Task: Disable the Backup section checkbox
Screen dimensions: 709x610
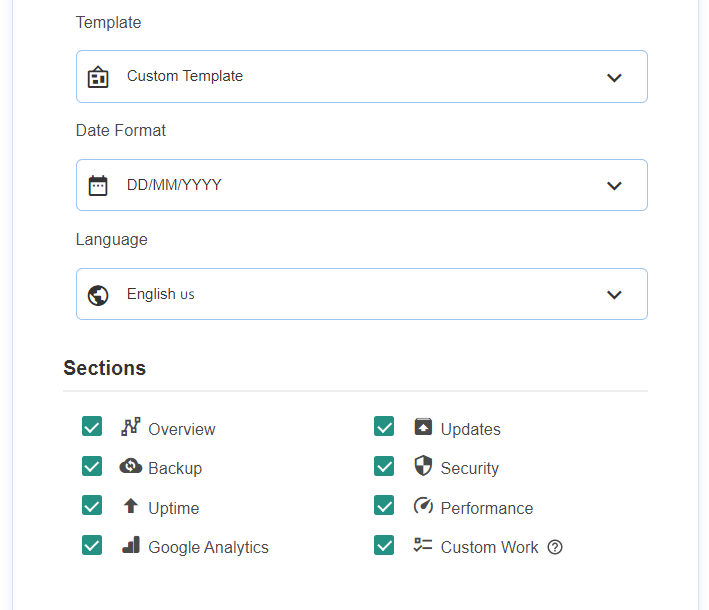Action: (x=92, y=467)
